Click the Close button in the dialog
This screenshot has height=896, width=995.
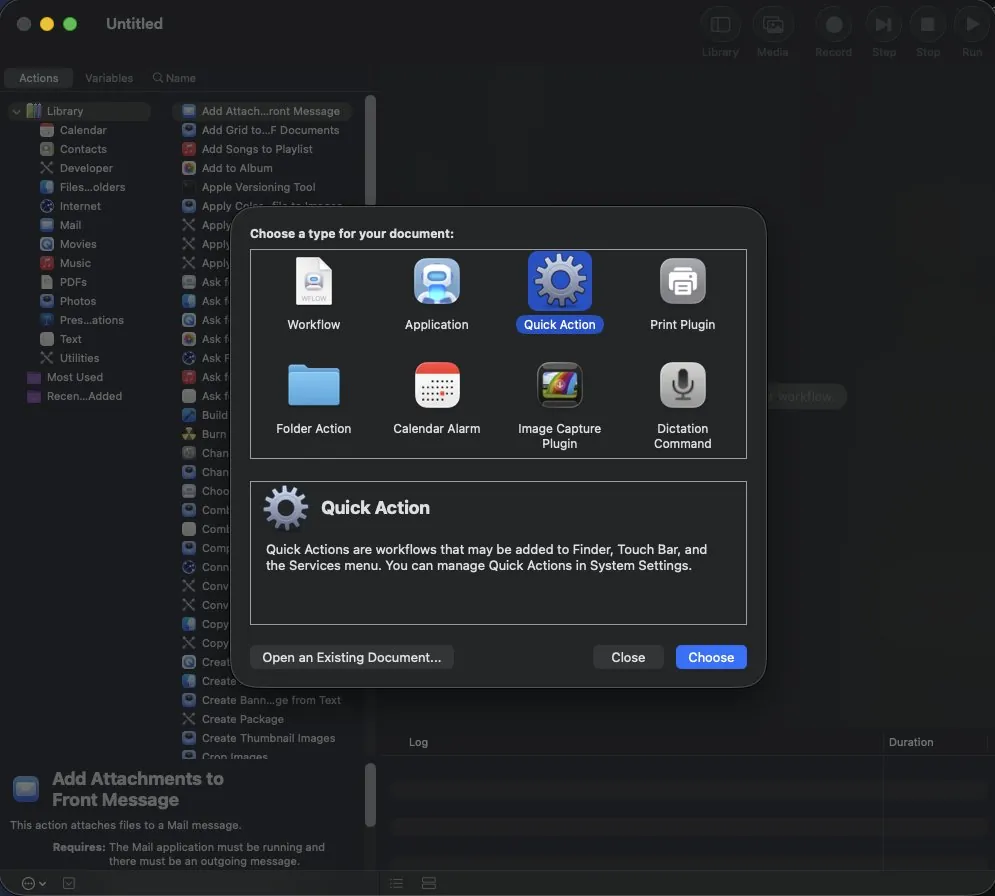628,657
